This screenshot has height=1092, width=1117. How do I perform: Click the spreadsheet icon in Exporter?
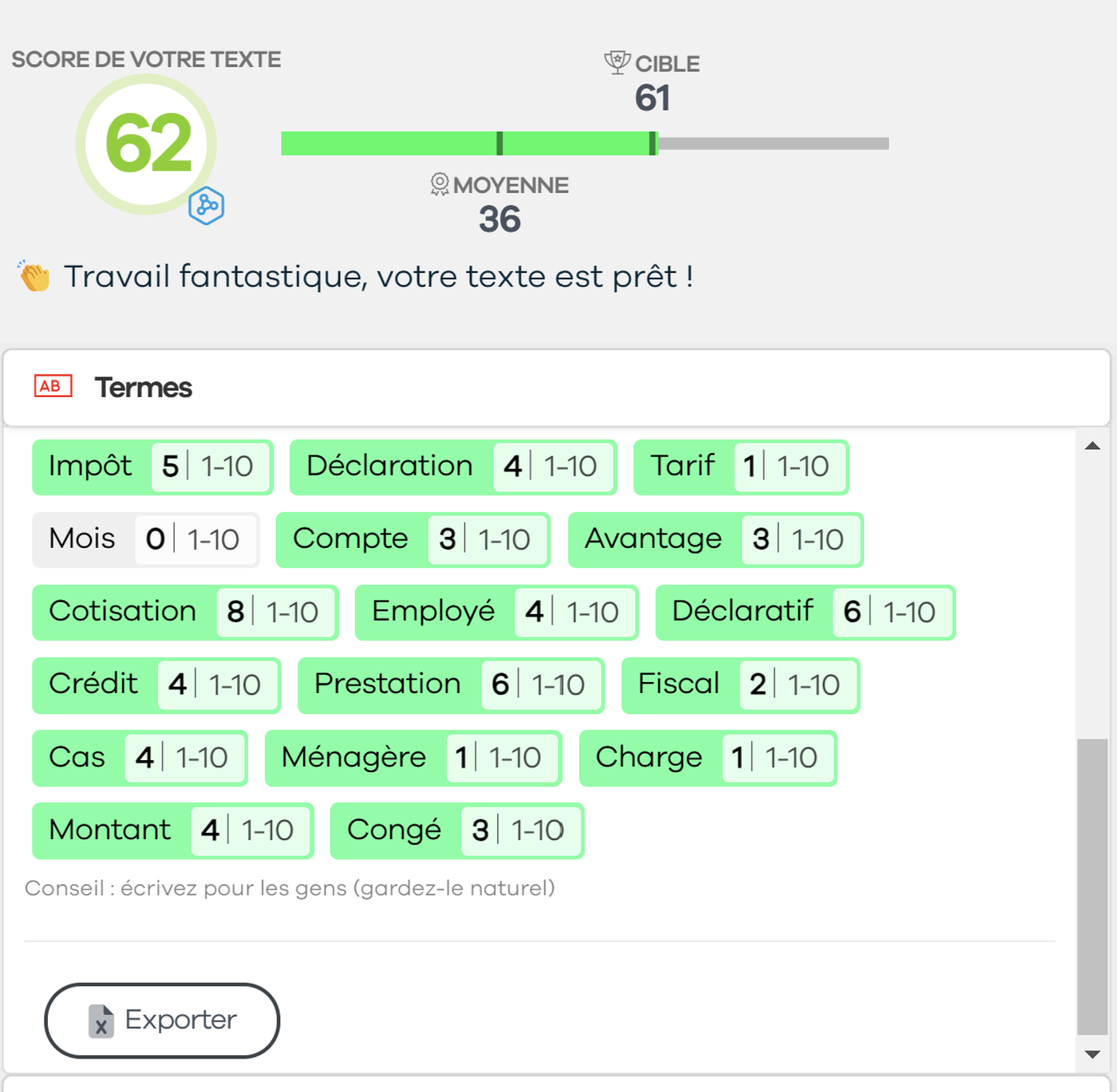tap(101, 1020)
